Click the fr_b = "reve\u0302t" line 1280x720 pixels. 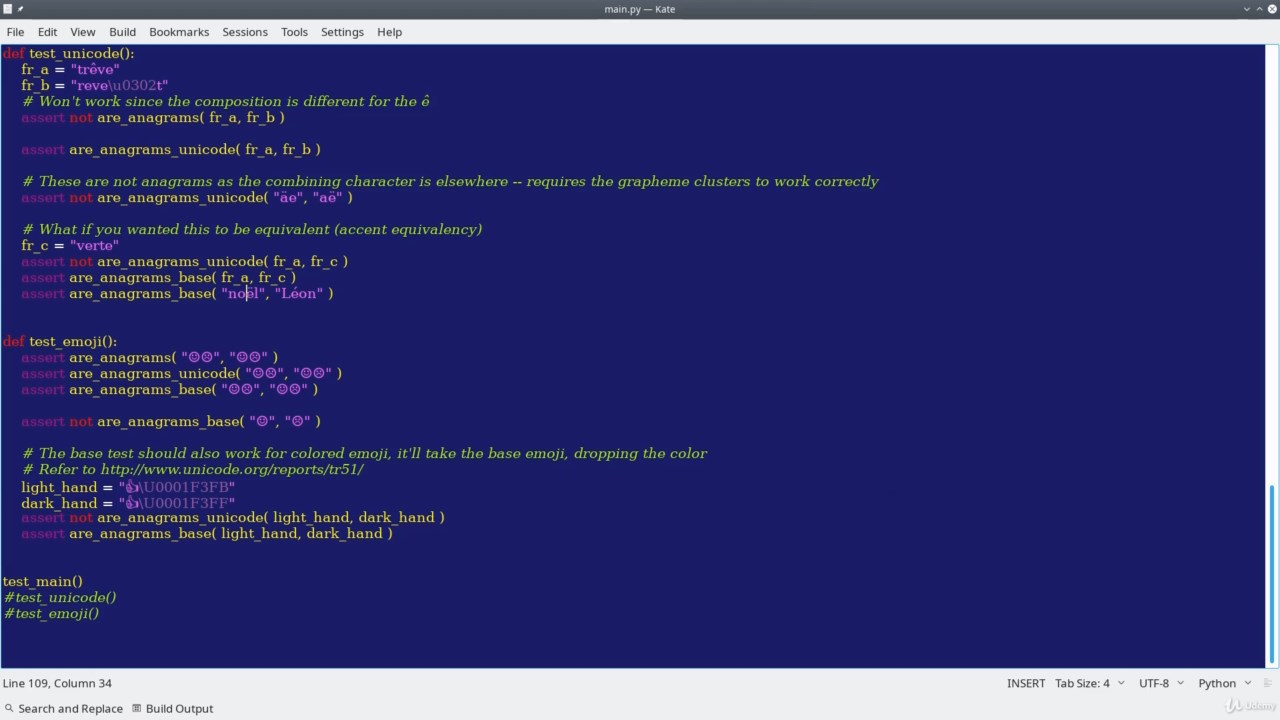[94, 85]
